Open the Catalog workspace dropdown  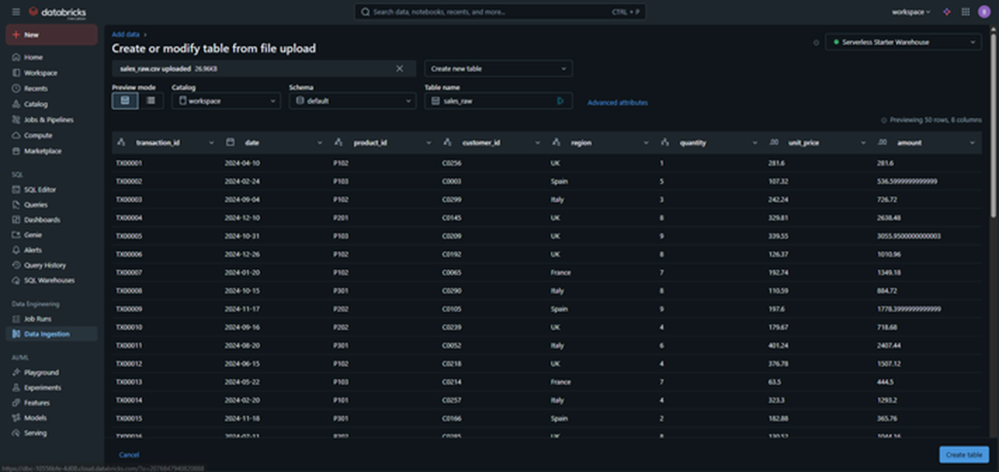(226, 101)
